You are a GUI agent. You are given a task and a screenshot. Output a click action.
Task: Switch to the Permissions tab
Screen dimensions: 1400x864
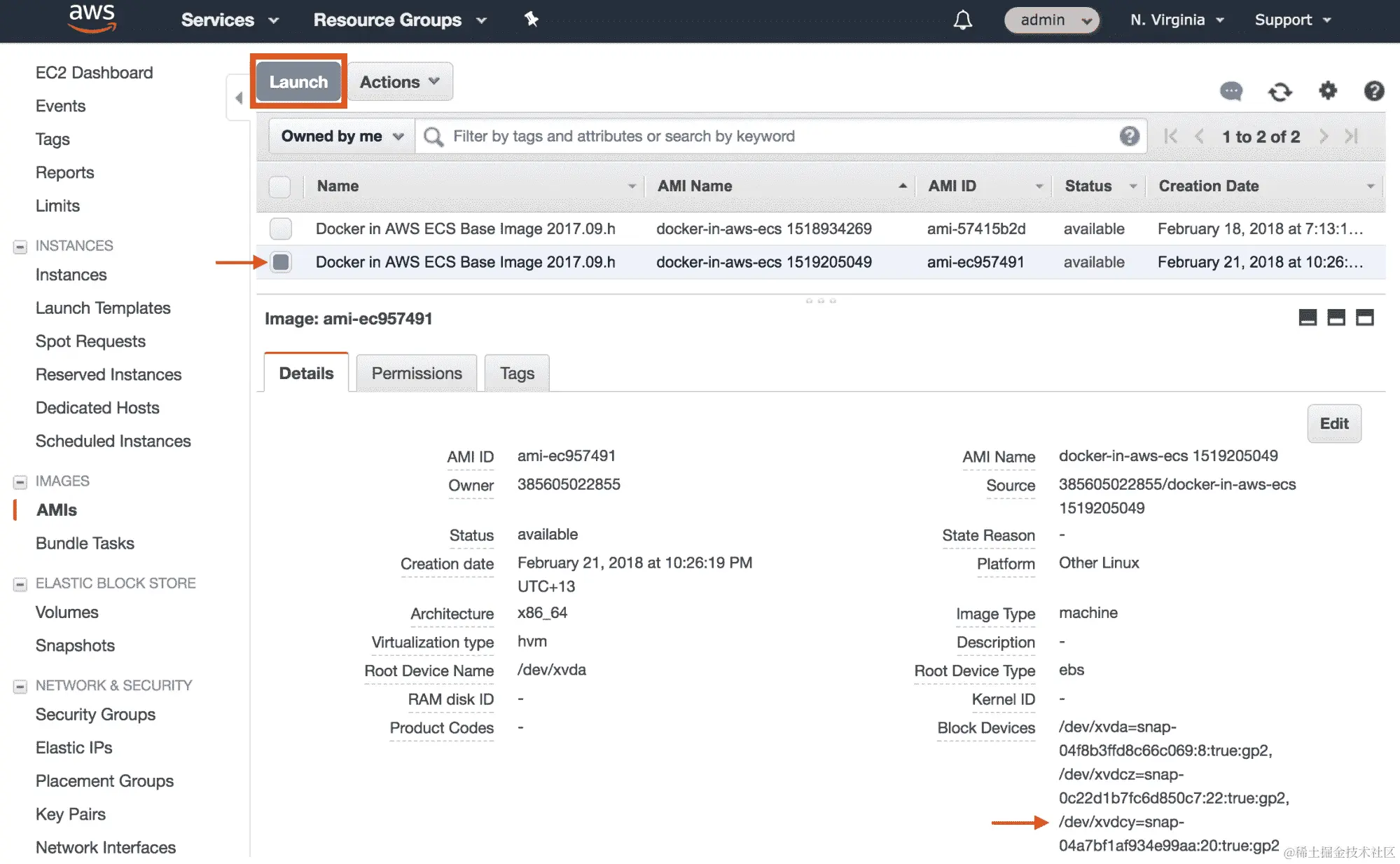click(x=416, y=373)
